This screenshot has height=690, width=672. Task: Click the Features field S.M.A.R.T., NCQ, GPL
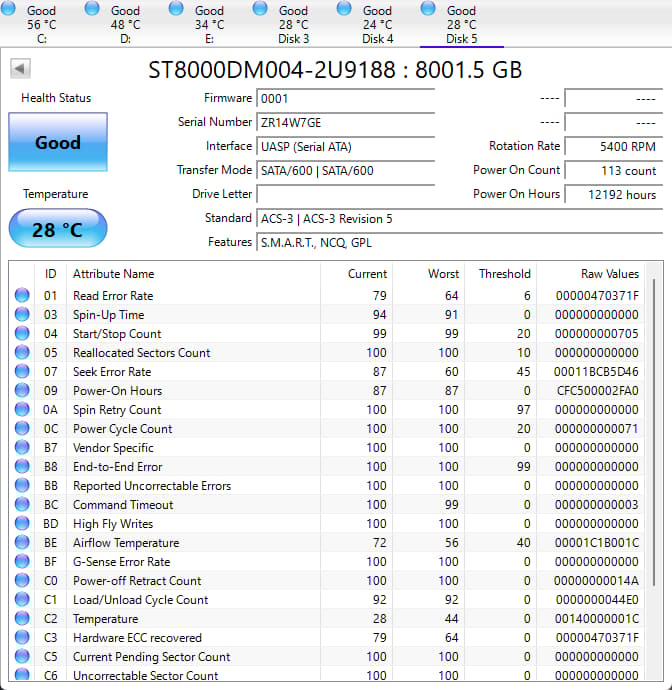459,242
